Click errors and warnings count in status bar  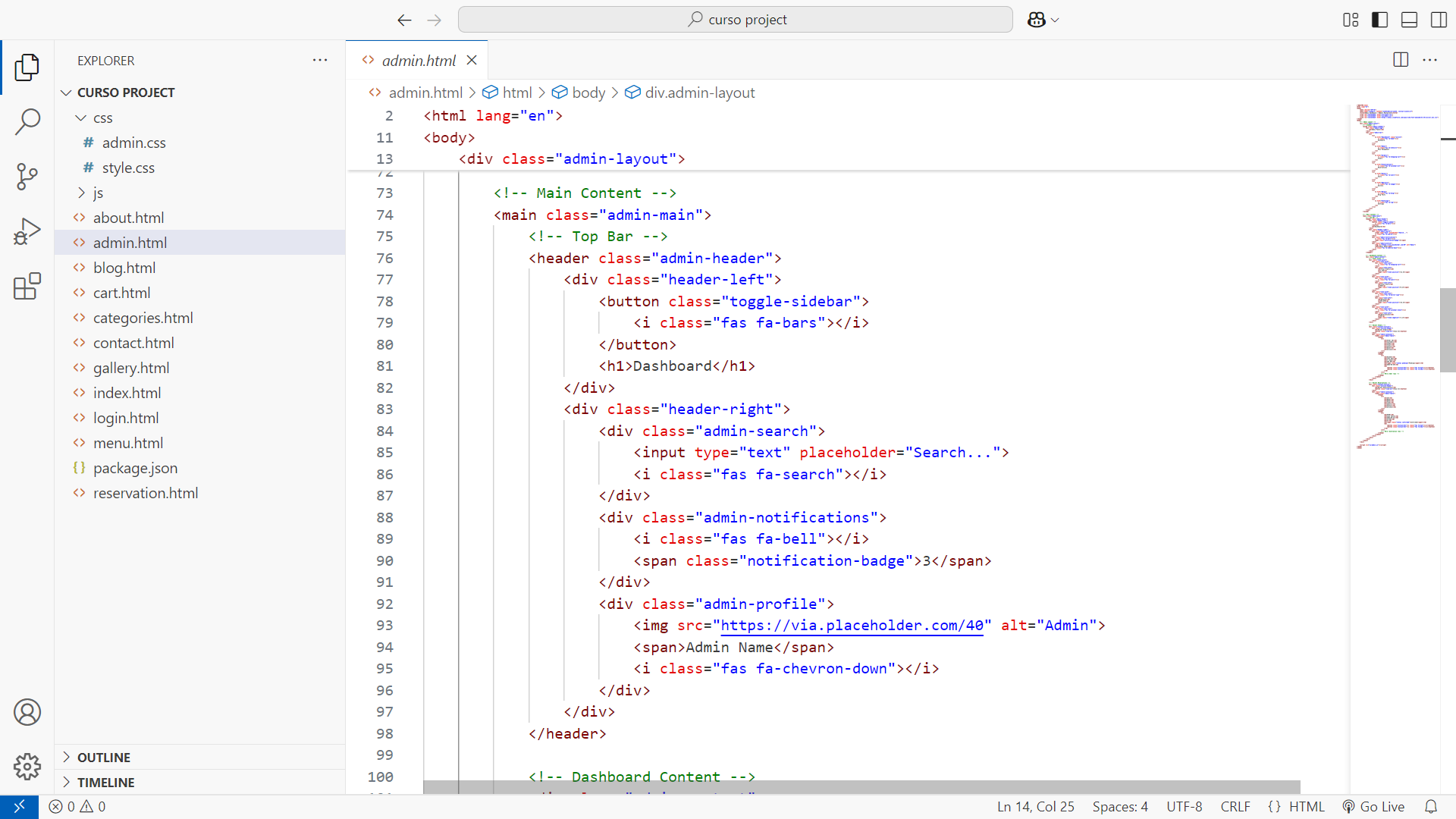tap(77, 807)
